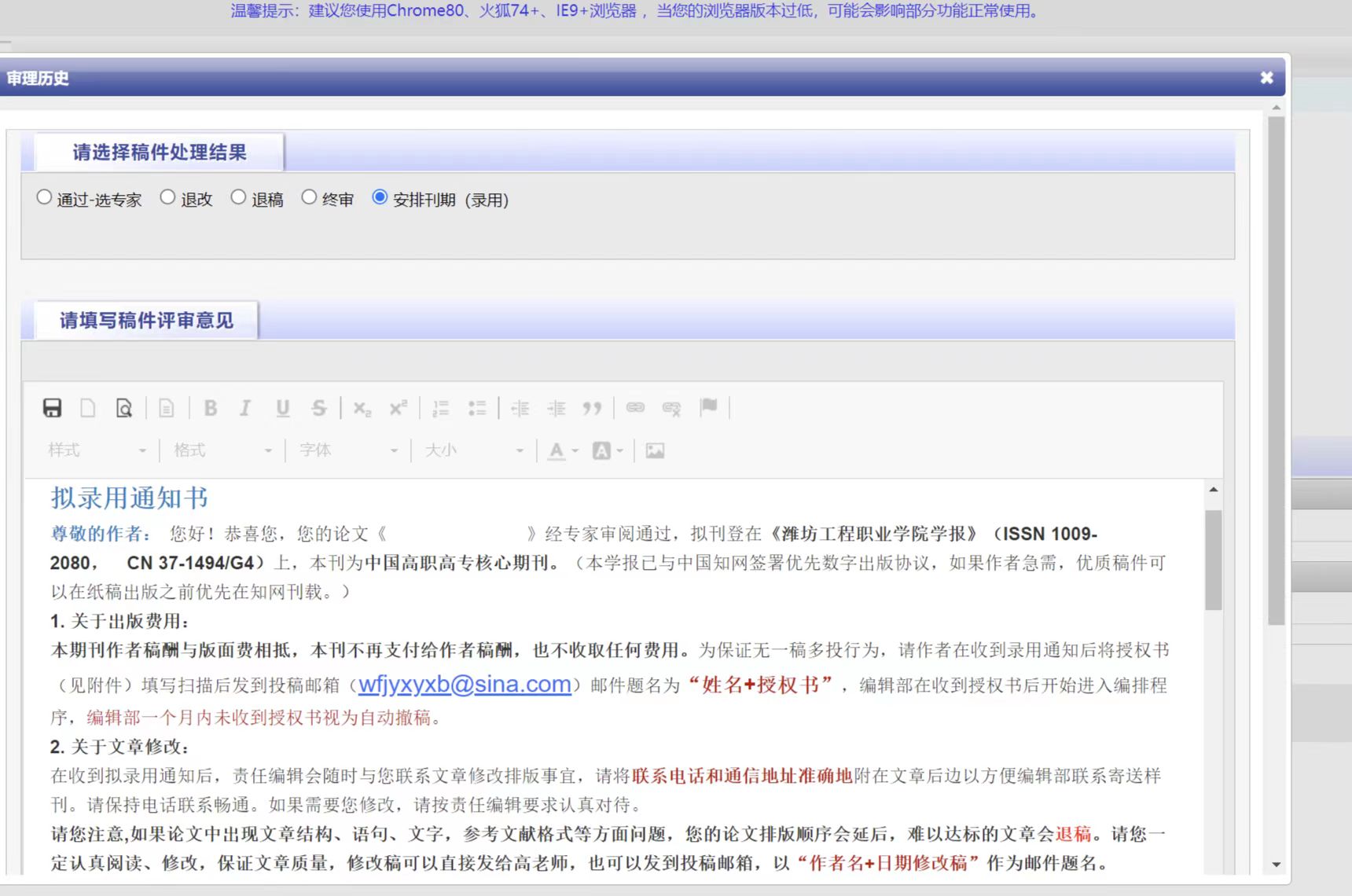This screenshot has height=896, width=1352.
Task: Insert a hyperlink with link icon
Action: coord(635,407)
